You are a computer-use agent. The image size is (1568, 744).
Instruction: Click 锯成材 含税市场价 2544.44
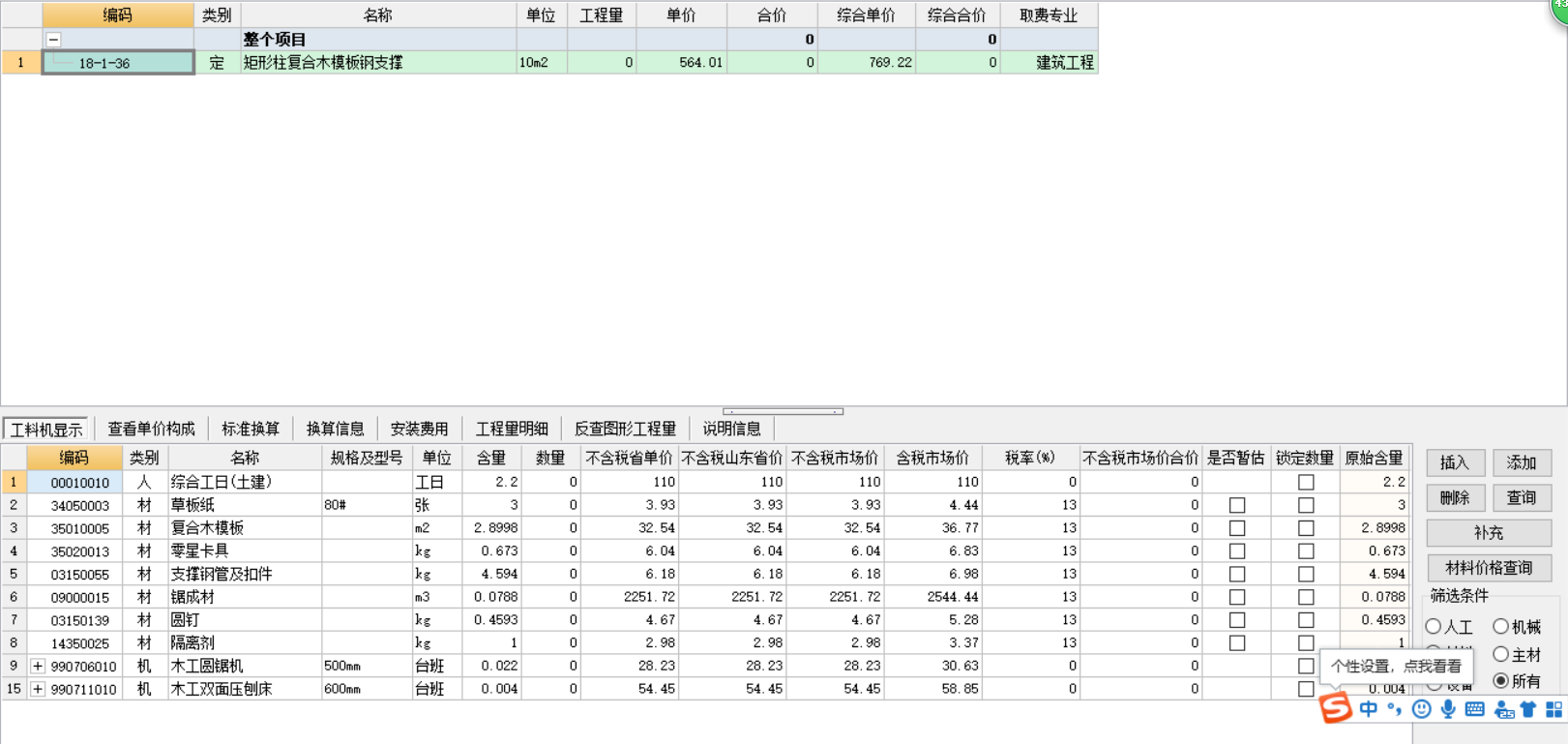tap(933, 597)
